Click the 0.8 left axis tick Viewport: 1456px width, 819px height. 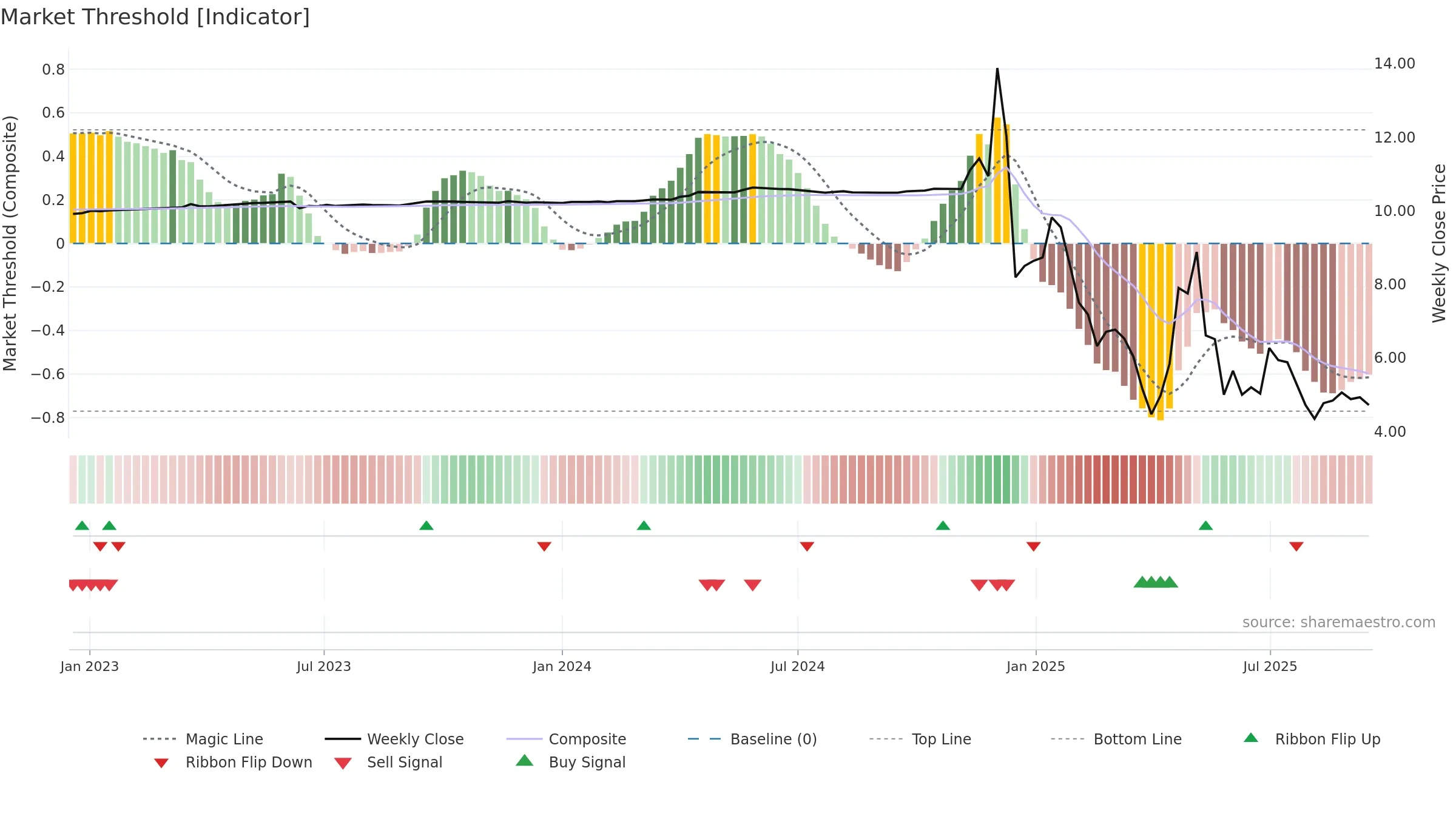53,70
